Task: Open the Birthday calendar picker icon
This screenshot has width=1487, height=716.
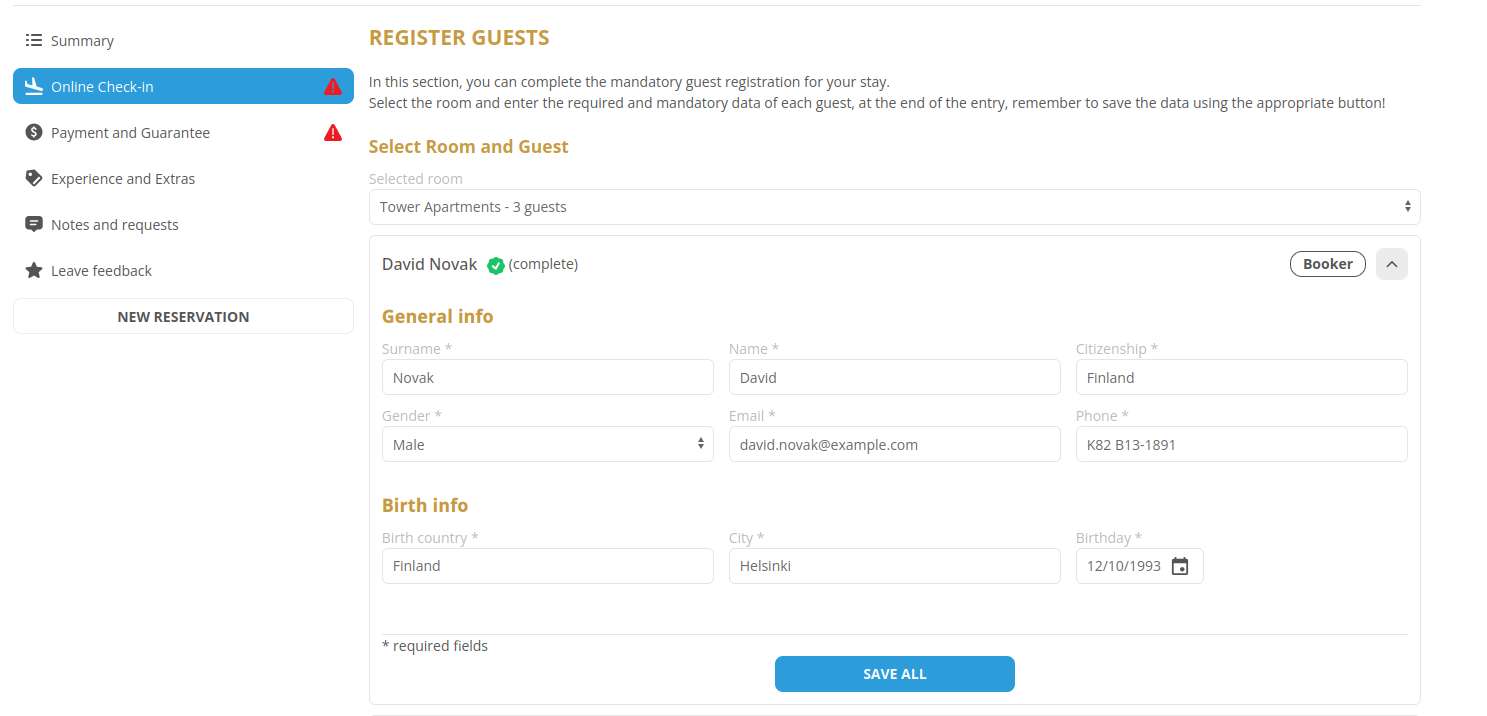Action: (1180, 566)
